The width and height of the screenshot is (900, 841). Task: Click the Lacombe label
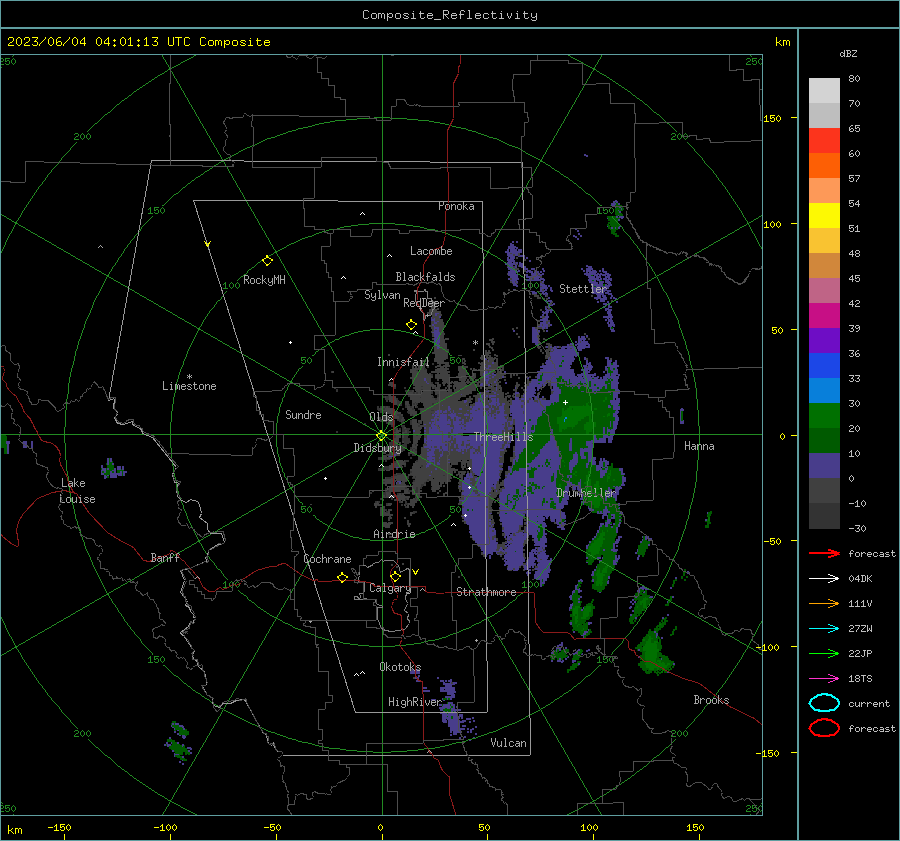[431, 251]
